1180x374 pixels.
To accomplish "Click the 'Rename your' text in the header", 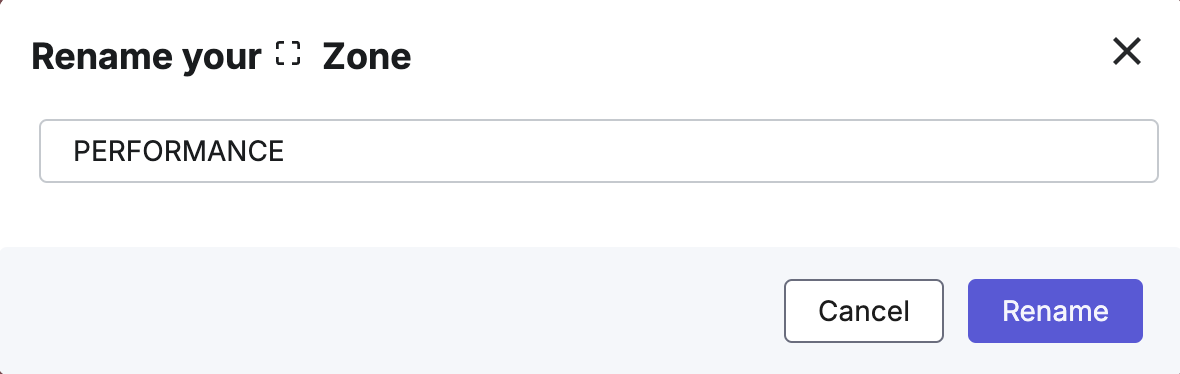I will [x=146, y=57].
